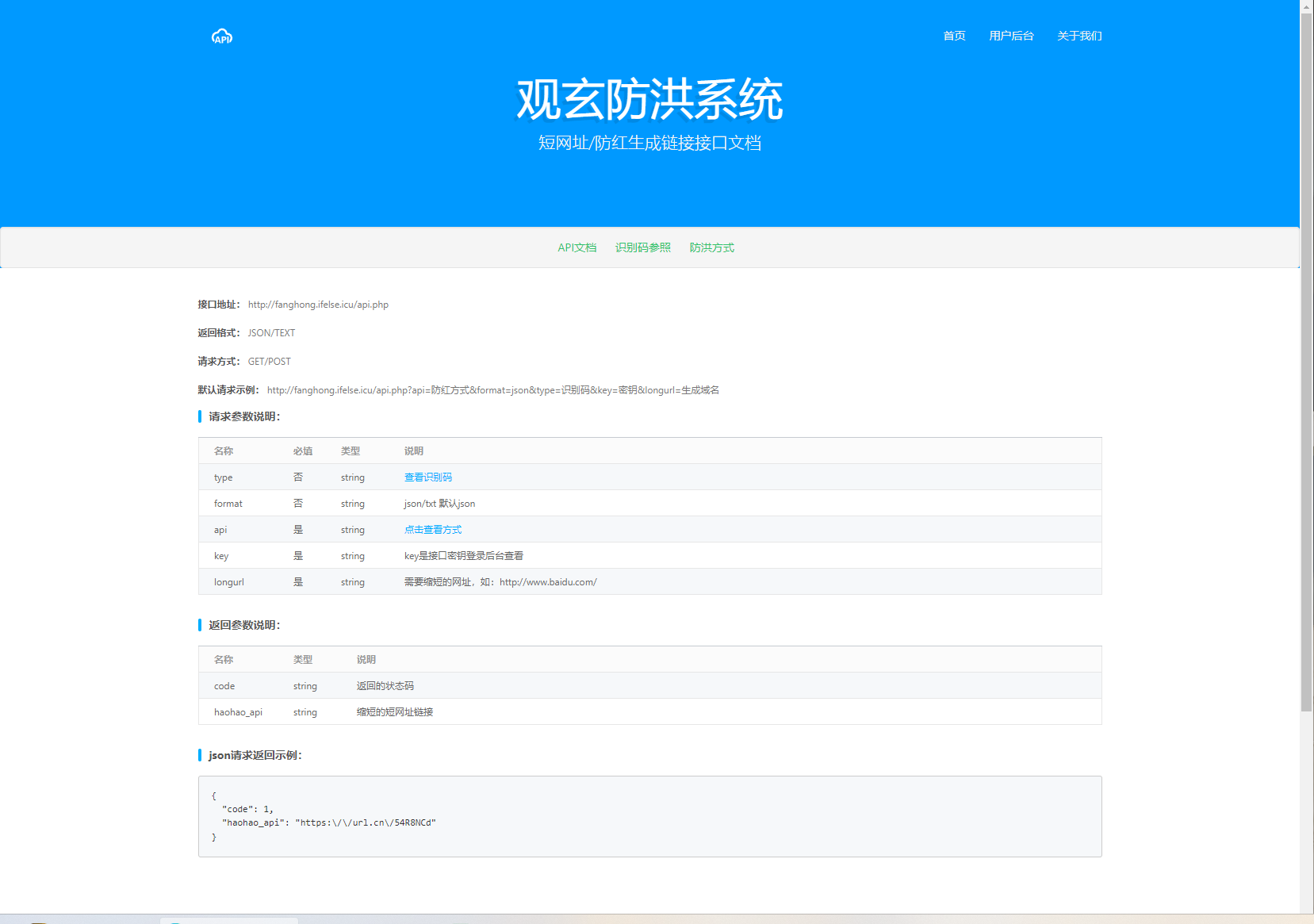Click the 观玄防洪系统 page title

click(x=649, y=100)
